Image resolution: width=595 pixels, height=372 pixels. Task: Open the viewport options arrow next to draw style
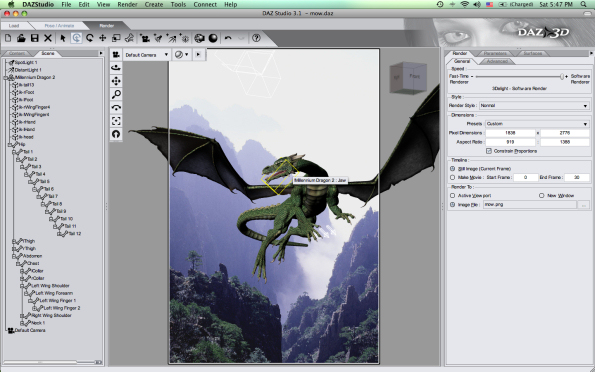coord(198,55)
